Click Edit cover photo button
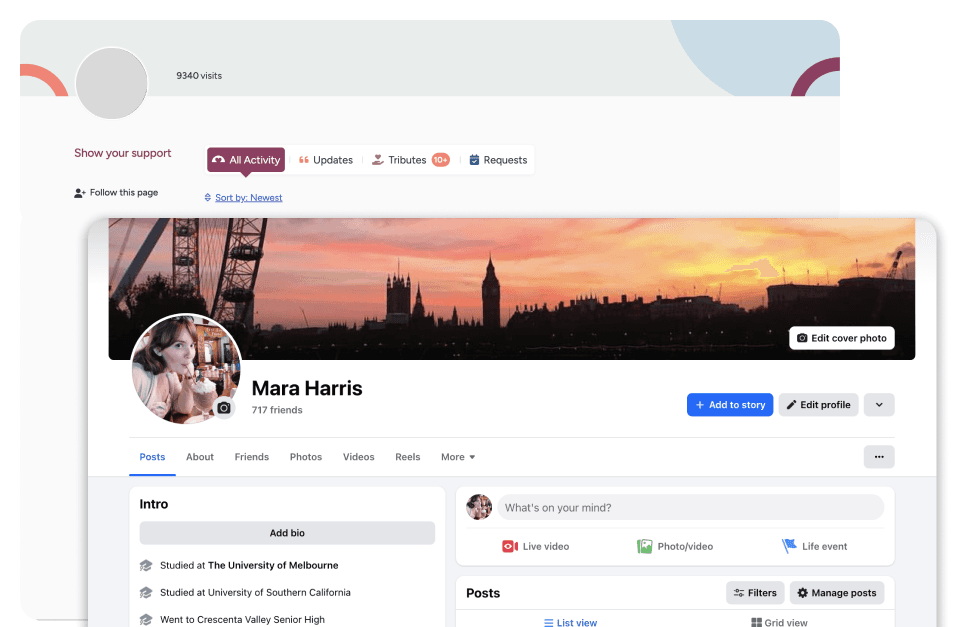The width and height of the screenshot is (956, 627). [841, 338]
